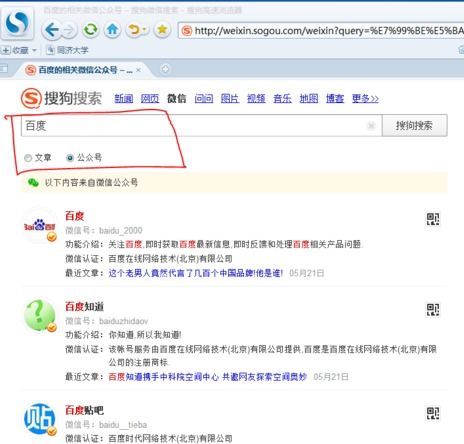Viewport: 464px width, 444px height.
Task: Clear the search box with x icon
Action: 371,126
